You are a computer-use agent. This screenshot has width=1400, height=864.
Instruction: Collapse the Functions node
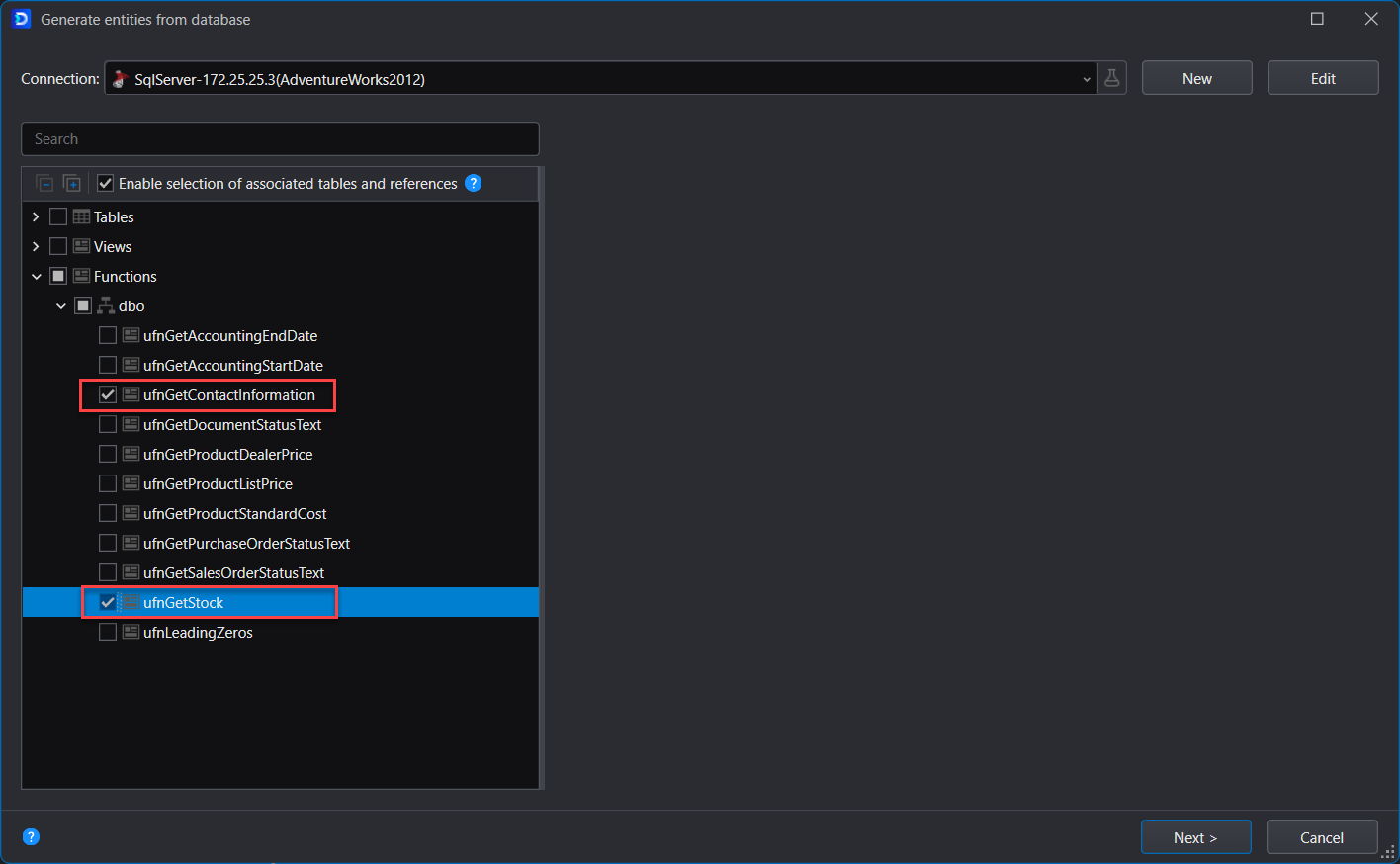[x=36, y=276]
